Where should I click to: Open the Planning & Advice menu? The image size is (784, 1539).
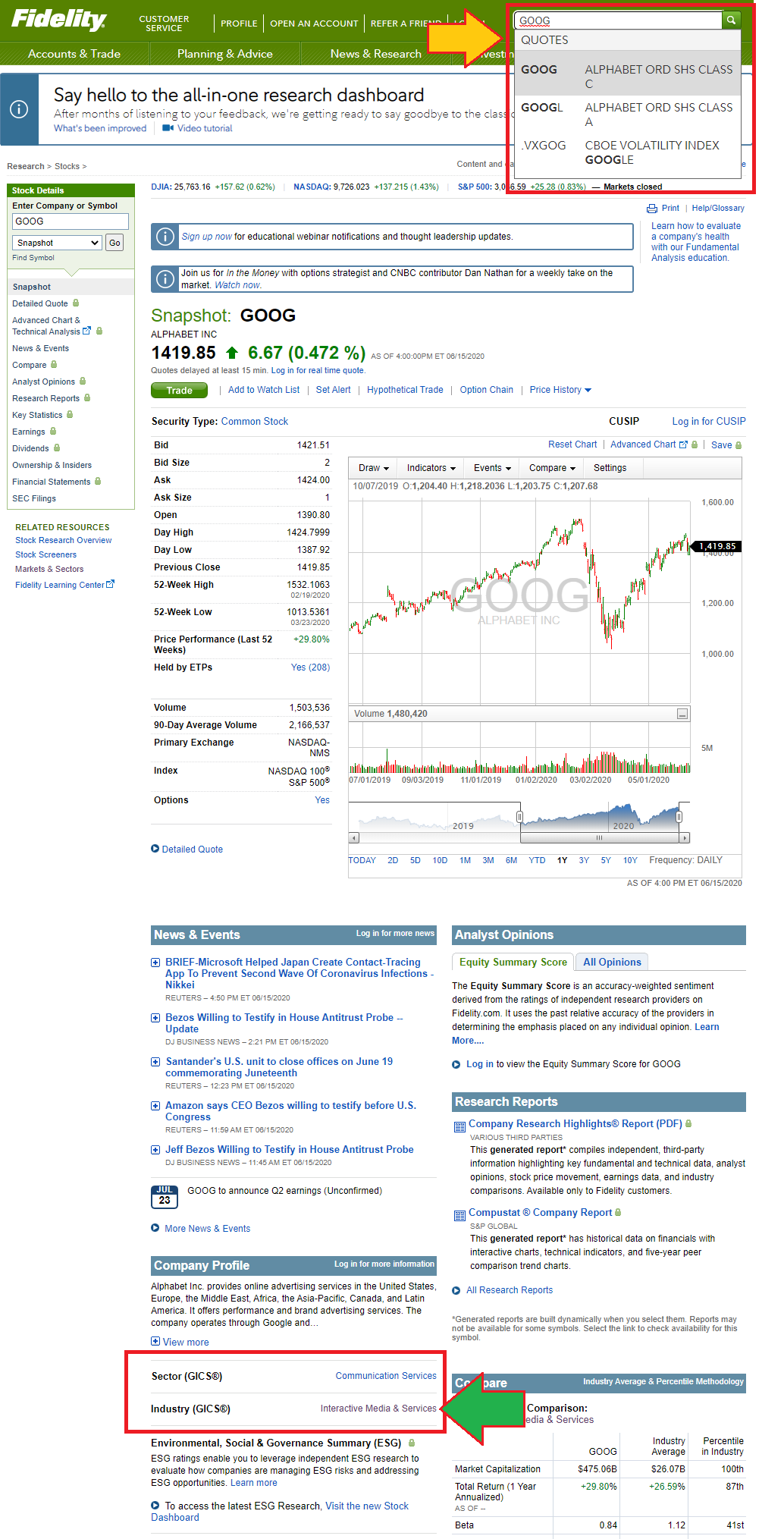pyautogui.click(x=225, y=54)
